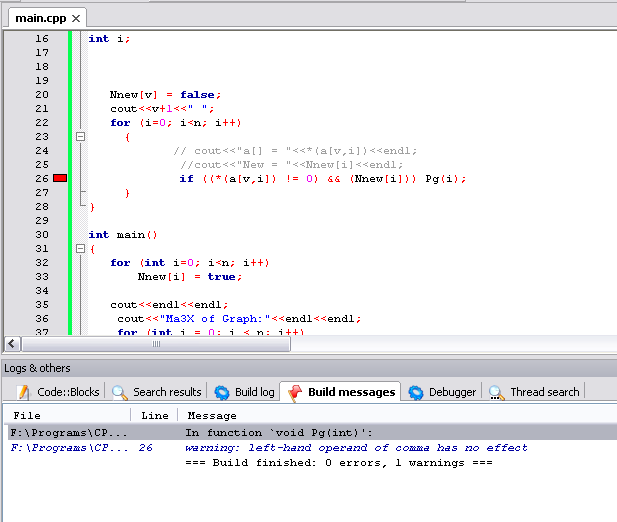Open the Build log tab
Screen dimensions: 617x522
(x=244, y=392)
